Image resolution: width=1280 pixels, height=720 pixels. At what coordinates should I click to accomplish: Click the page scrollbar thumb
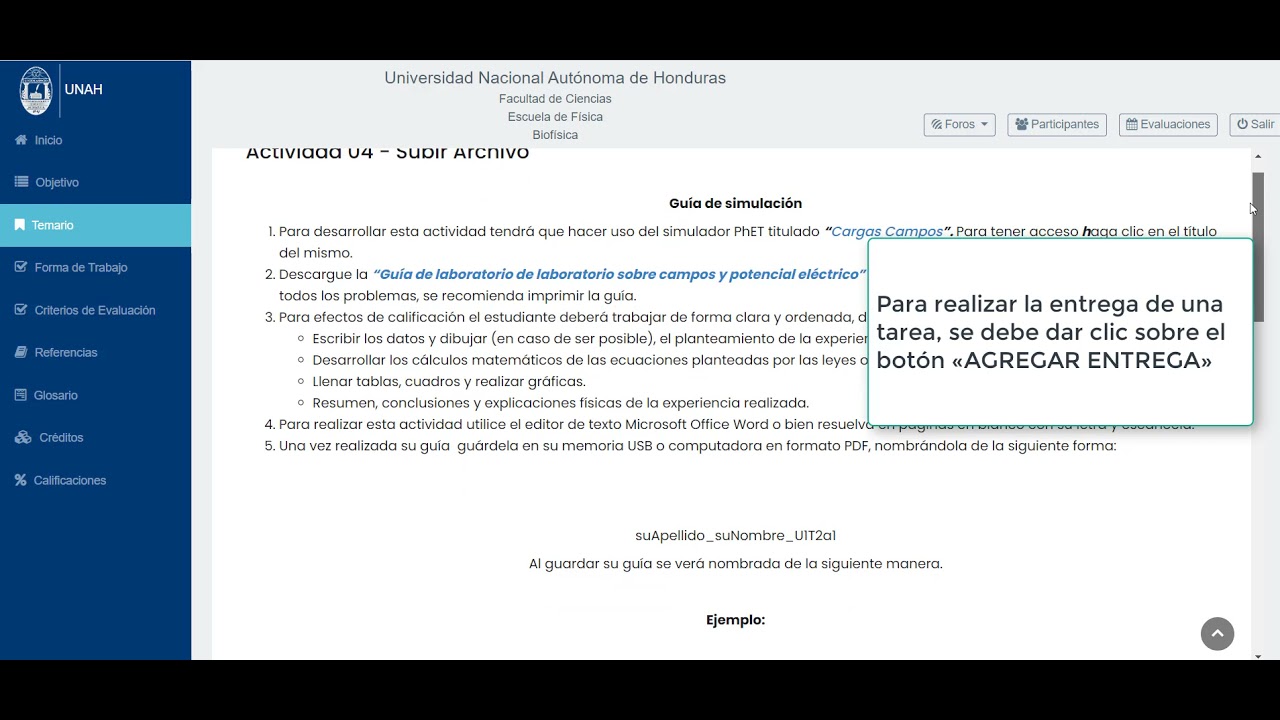coord(1258,246)
